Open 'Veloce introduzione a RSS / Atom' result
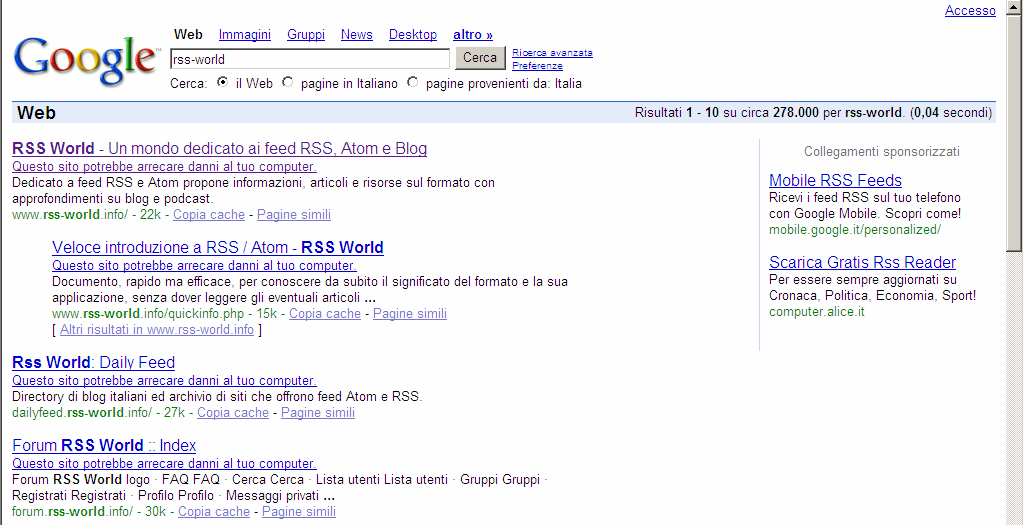The image size is (1024, 525). tap(217, 247)
